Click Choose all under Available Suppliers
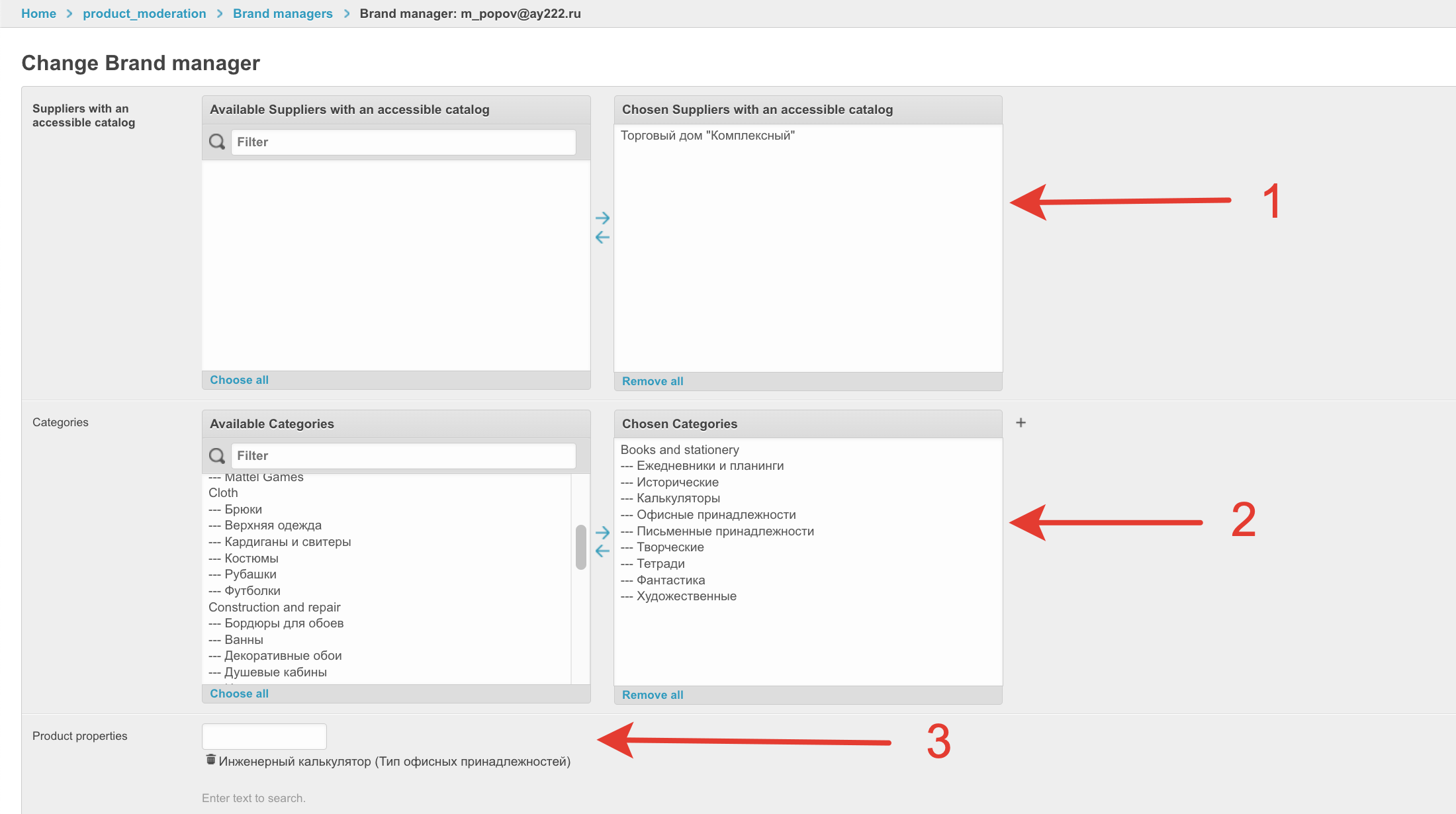Screen dimensions: 1456x814 point(239,380)
